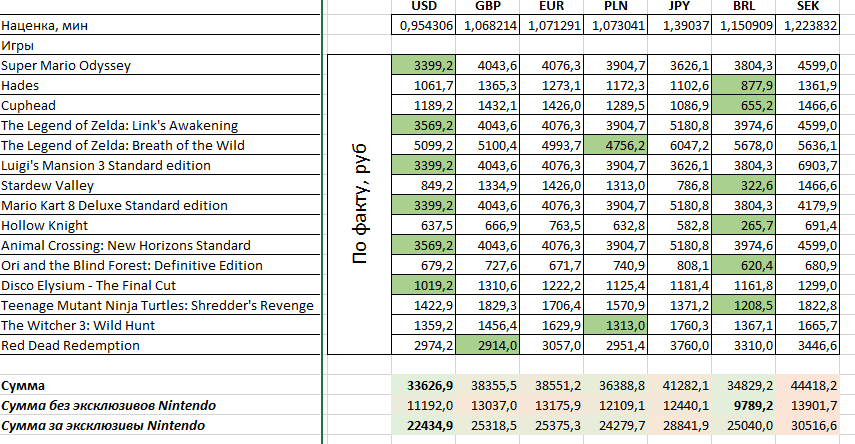Select SEK cell 4179,9 for Mario Kart 8
The height and width of the screenshot is (444, 855).
808,205
